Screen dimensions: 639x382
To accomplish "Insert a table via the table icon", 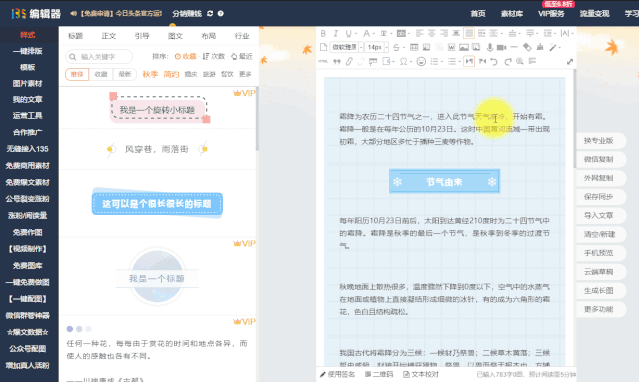I will coord(414,47).
